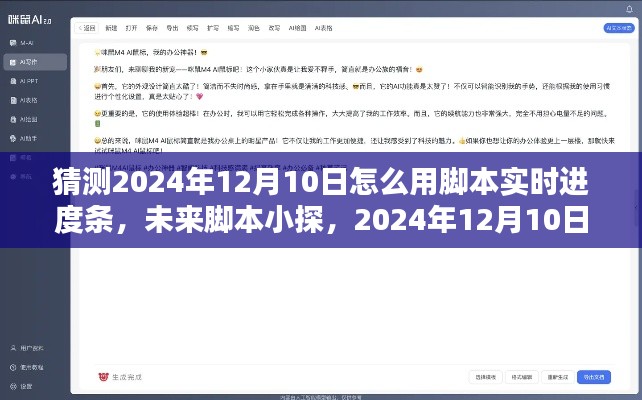Click 导出 in the toolbar

pos(172,28)
